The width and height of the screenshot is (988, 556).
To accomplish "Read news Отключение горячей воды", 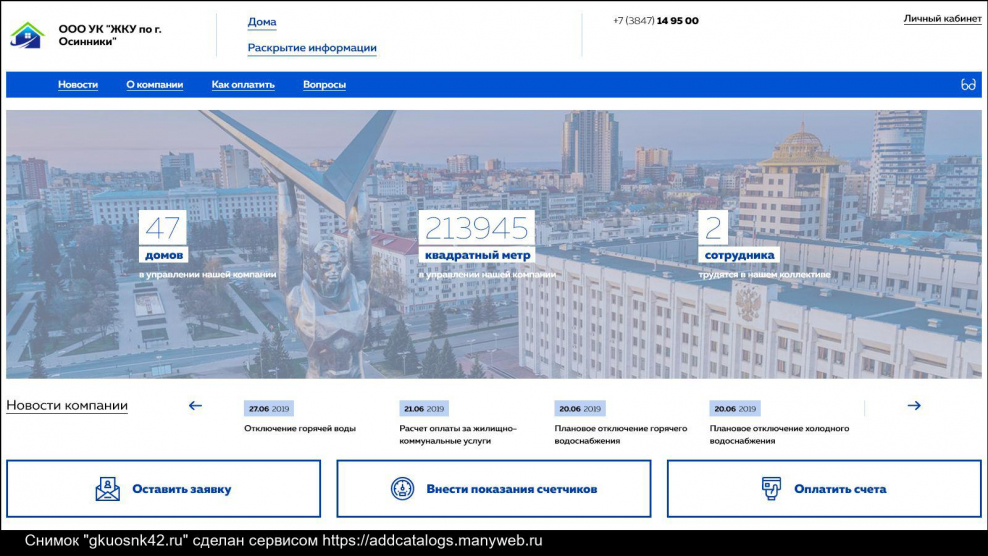I will point(299,429).
